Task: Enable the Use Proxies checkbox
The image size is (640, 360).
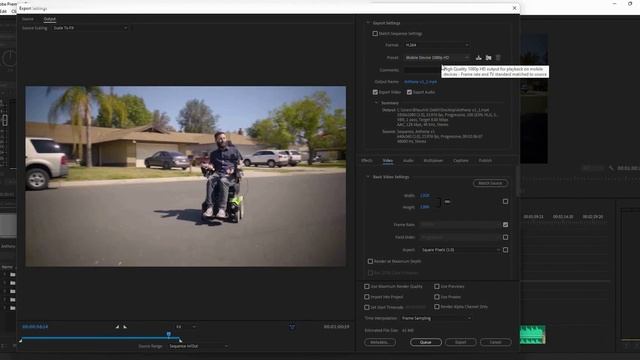Action: click(437, 297)
